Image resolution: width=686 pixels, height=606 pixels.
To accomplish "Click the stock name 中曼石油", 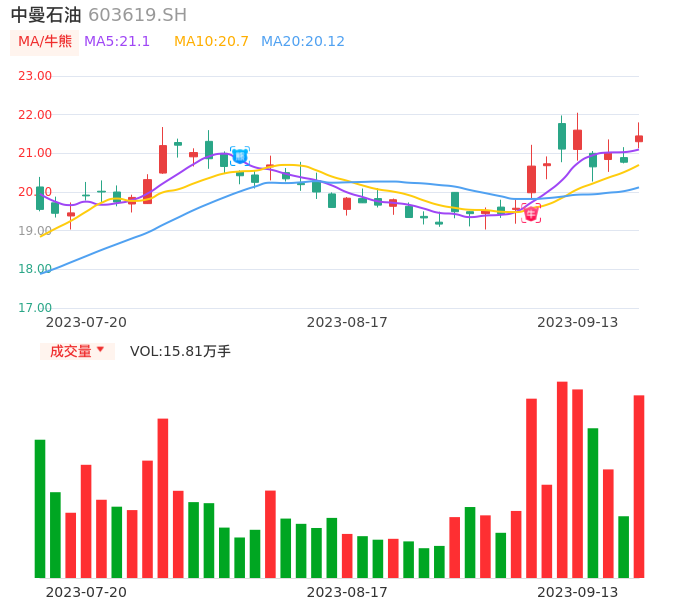I will [x=46, y=15].
